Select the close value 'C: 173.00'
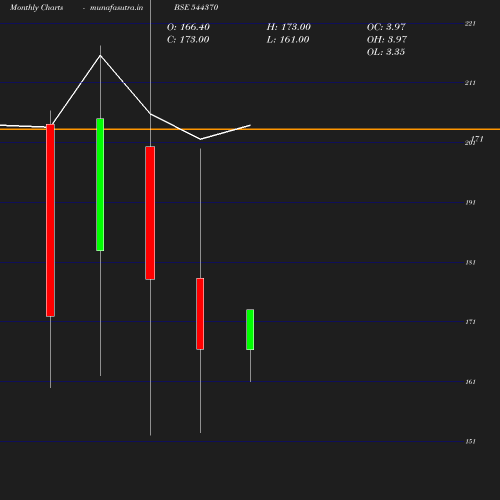This screenshot has height=500, width=500. click(x=188, y=40)
